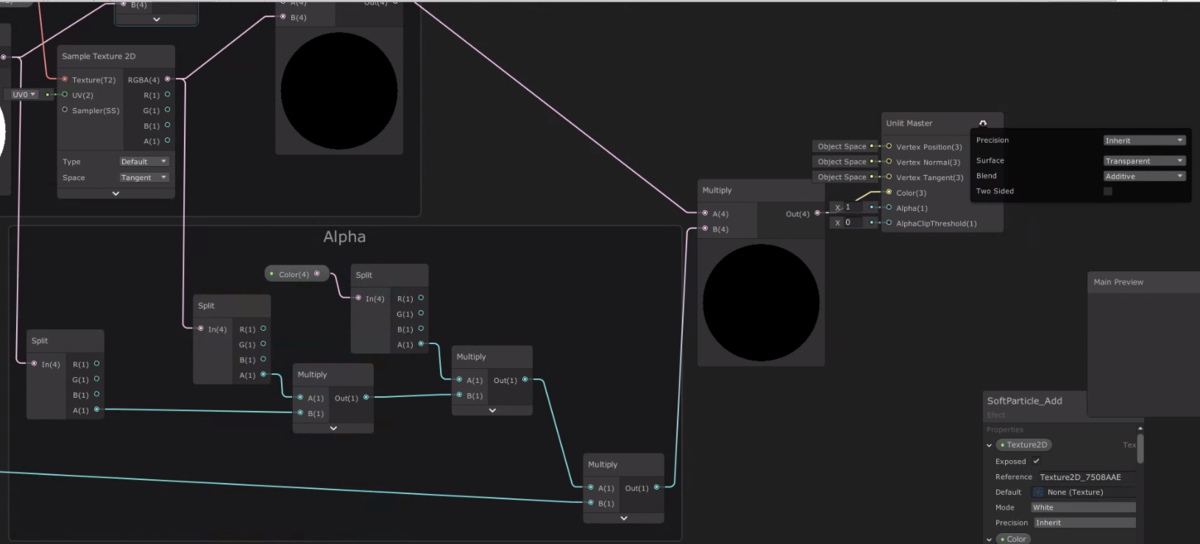Screen dimensions: 1200x544
Task: Click the AlphaClipThreshold(1) input port
Action: point(889,223)
